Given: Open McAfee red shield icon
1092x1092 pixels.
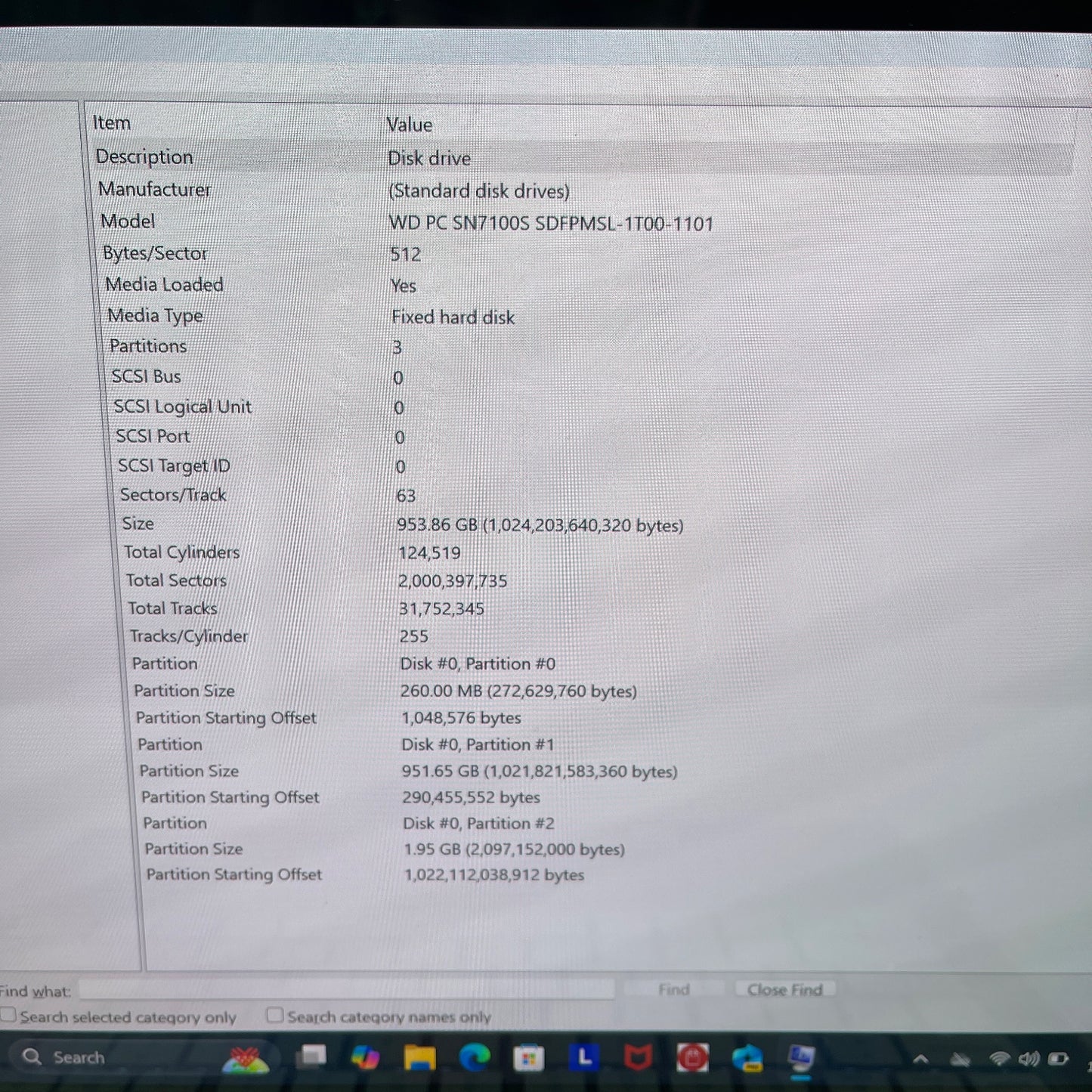Looking at the screenshot, I should pos(638,1058).
